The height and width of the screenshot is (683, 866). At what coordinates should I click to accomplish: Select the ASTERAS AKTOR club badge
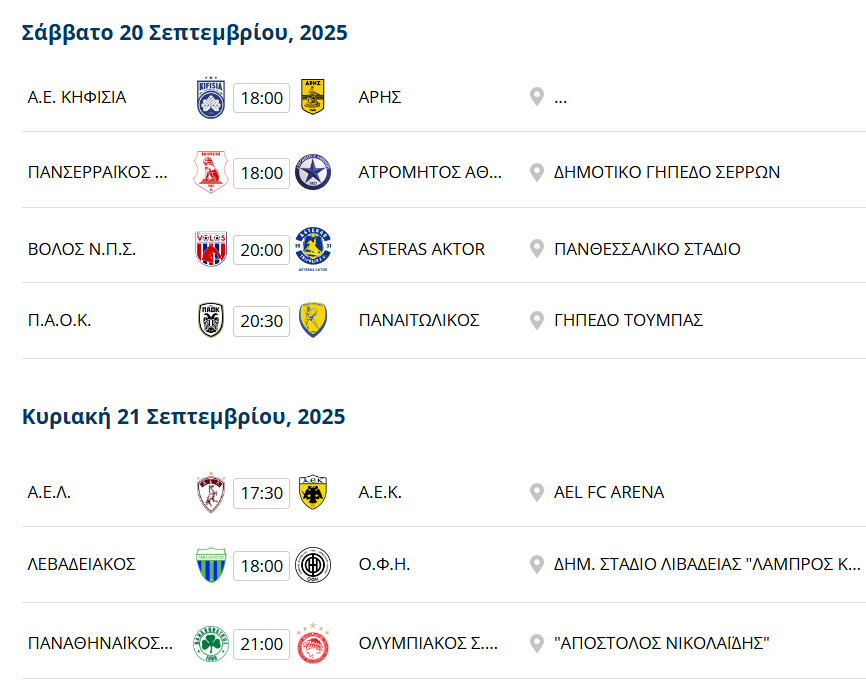pos(312,249)
